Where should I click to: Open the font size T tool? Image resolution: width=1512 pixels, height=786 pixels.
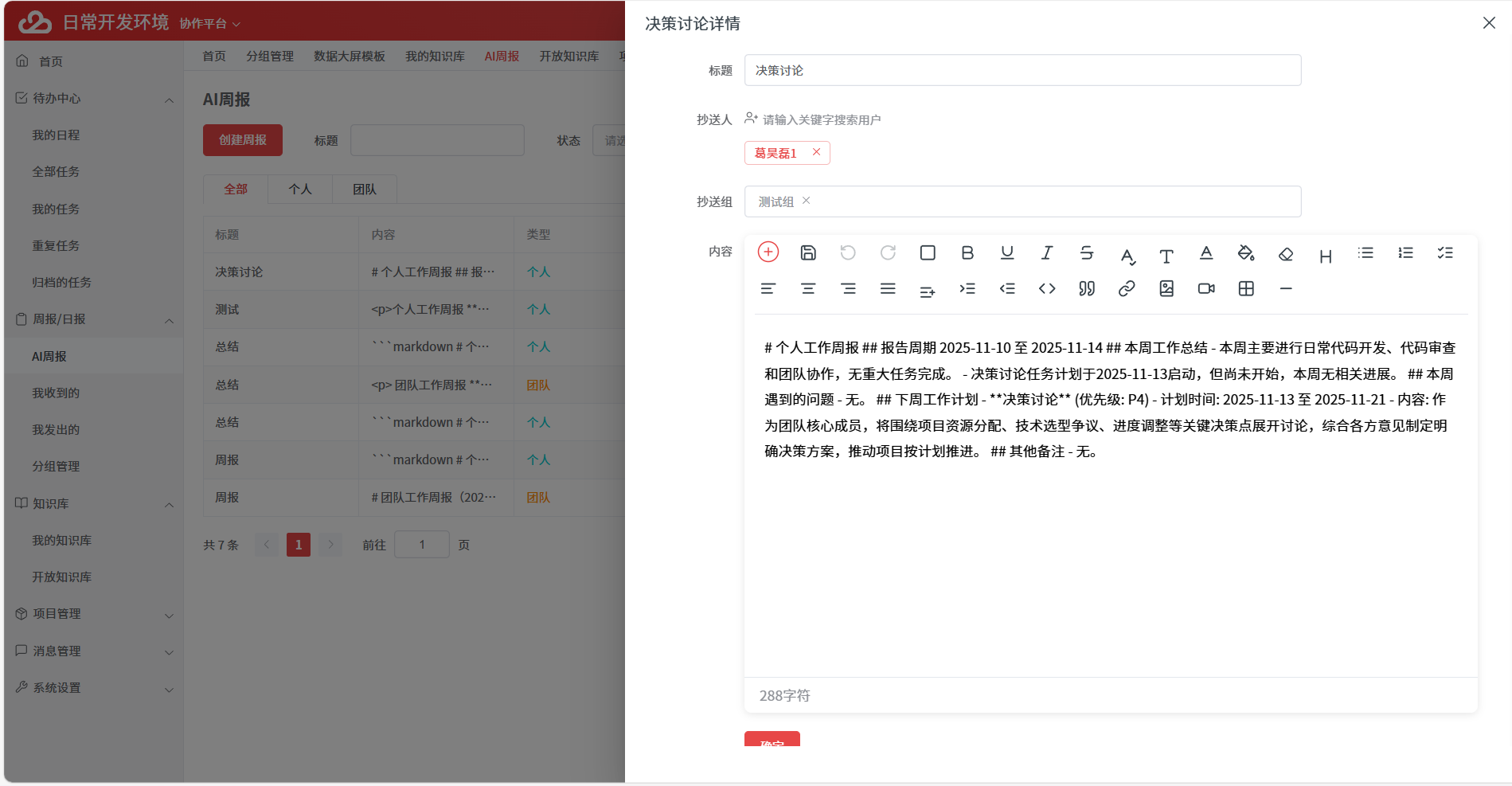[x=1166, y=256]
